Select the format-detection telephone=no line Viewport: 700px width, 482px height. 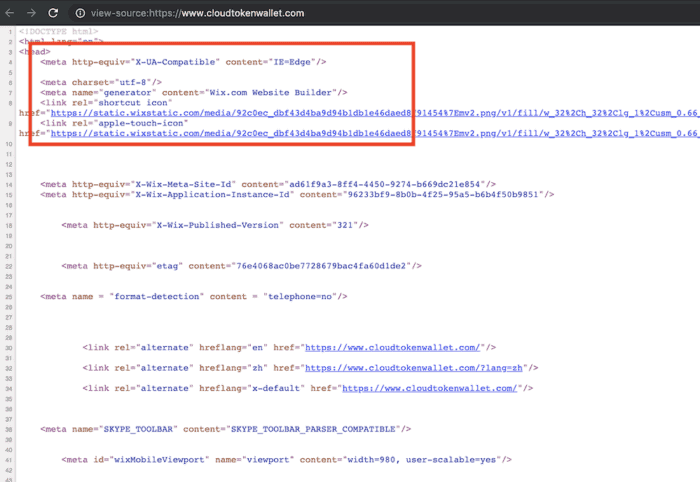coord(194,297)
